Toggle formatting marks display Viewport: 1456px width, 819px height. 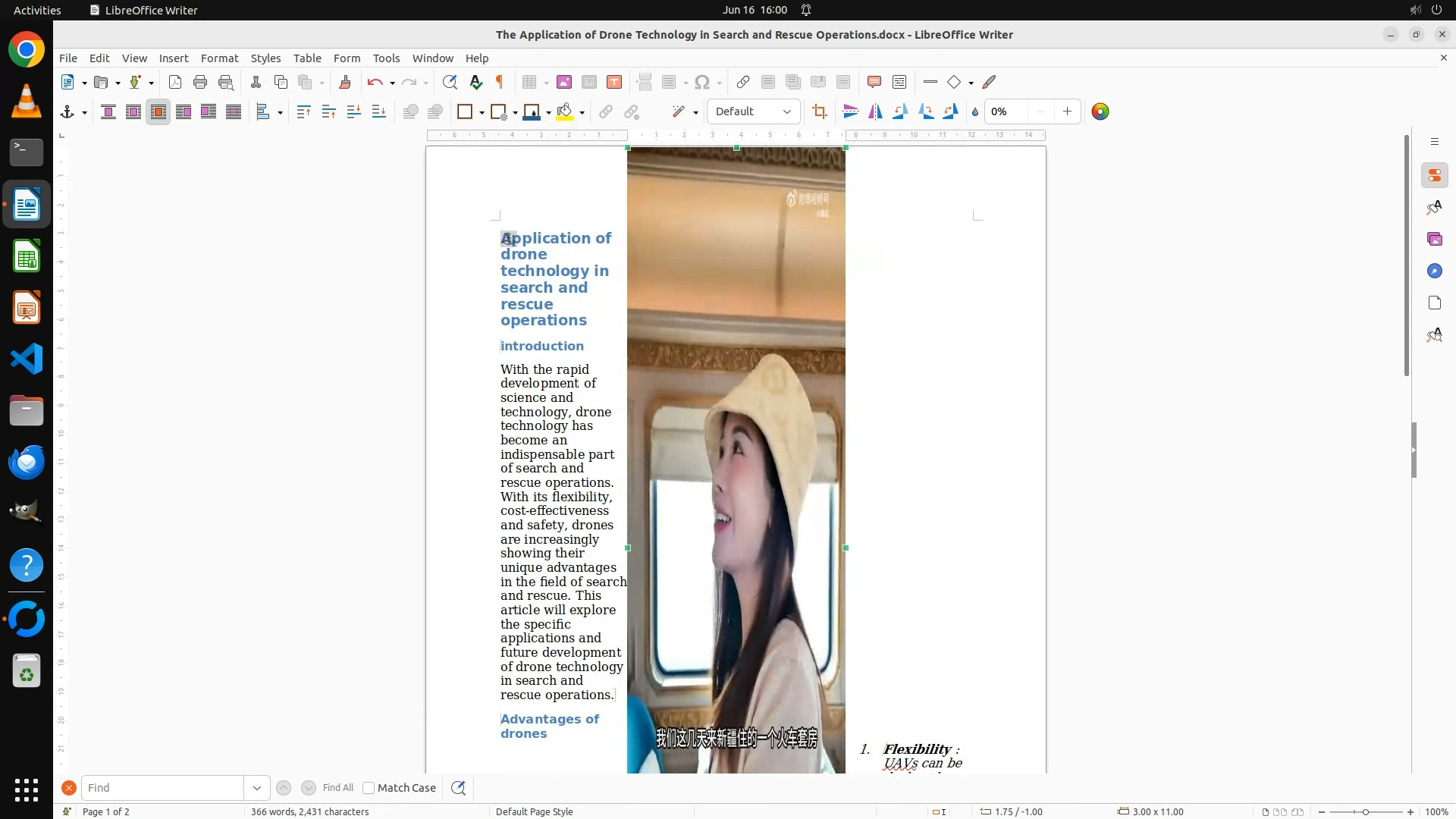click(x=500, y=83)
